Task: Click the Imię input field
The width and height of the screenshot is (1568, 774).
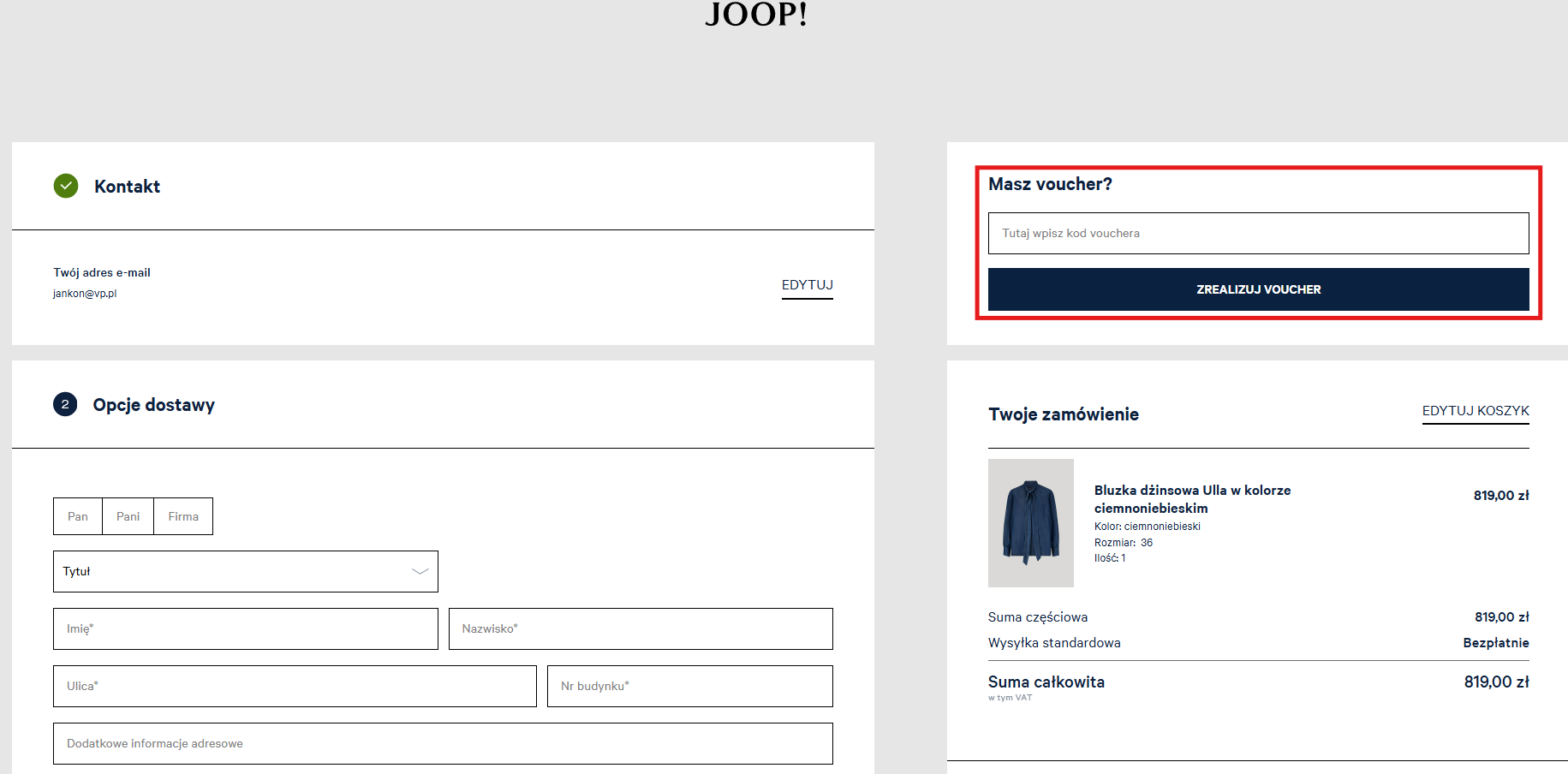Action: tap(245, 629)
